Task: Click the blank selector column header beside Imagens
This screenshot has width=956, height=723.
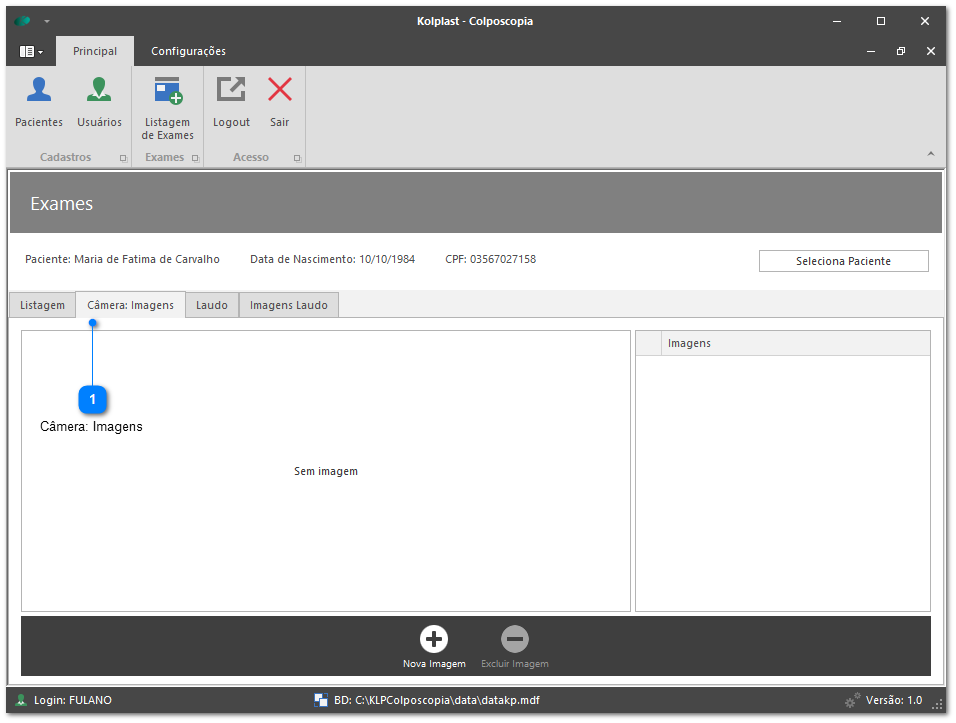Action: pyautogui.click(x=649, y=343)
